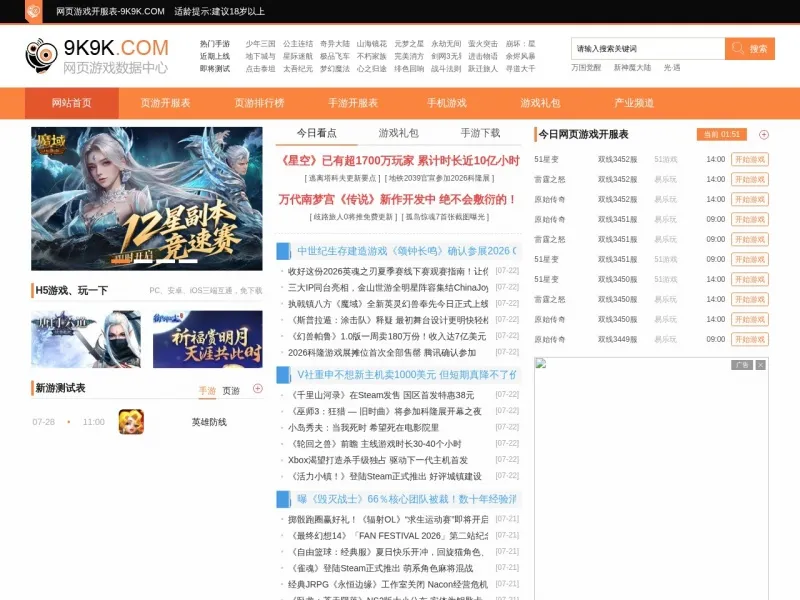Click the 魔域 12星副本竞速赛 banner
The height and width of the screenshot is (600, 800).
[147, 198]
